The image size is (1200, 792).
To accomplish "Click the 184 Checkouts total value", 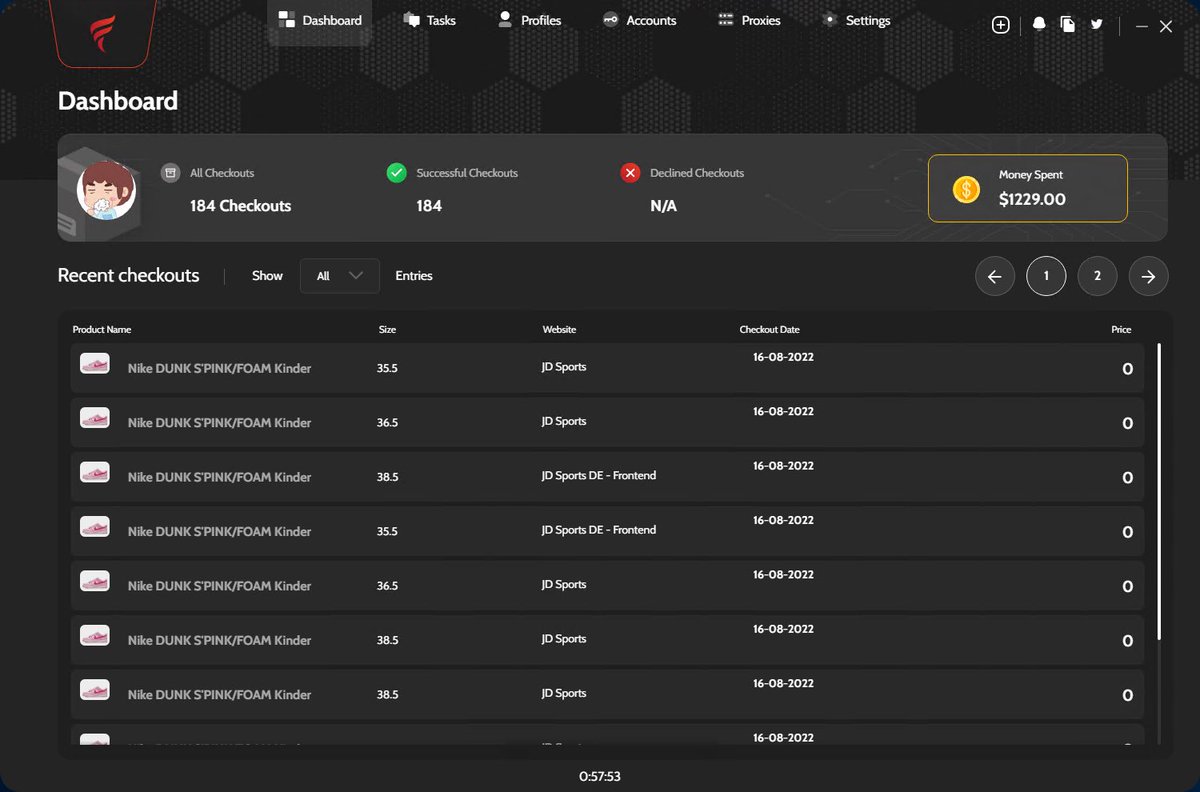I will tap(240, 206).
